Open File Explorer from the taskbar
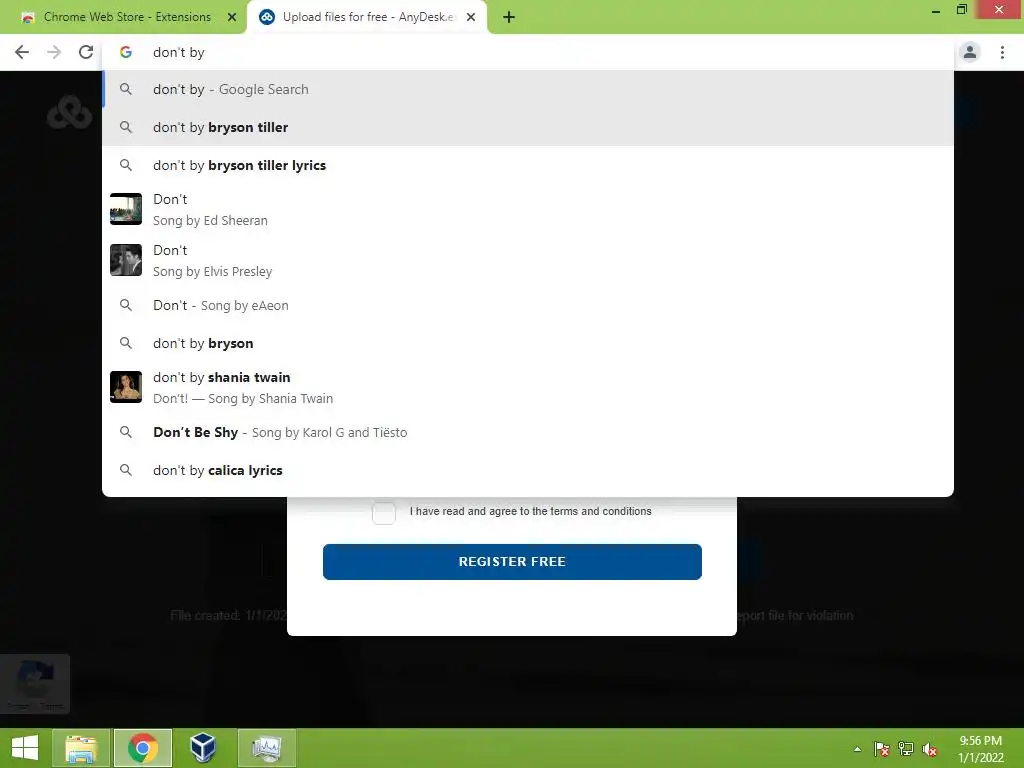Screen dimensions: 1024x768 tap(80, 748)
